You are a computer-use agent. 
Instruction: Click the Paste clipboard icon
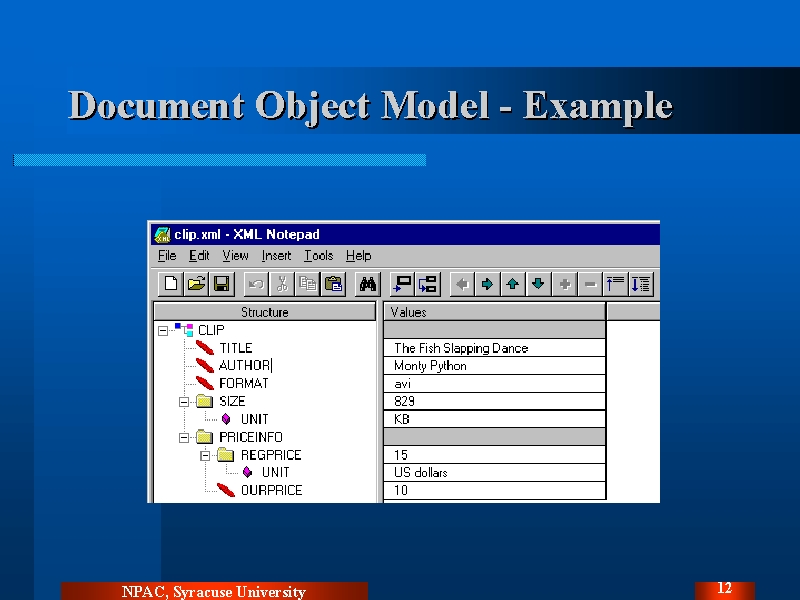pos(333,284)
